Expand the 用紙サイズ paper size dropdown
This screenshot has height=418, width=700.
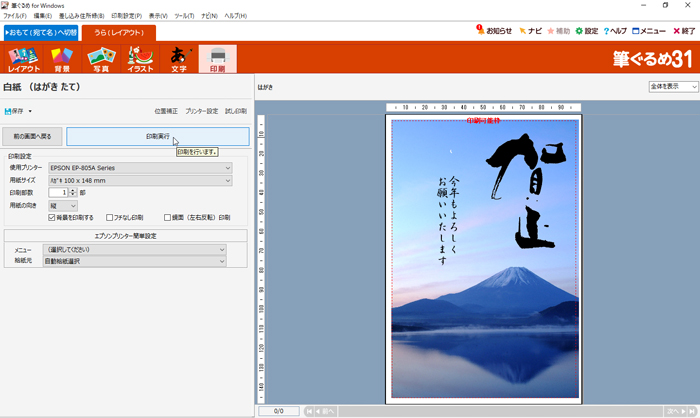[139, 180]
